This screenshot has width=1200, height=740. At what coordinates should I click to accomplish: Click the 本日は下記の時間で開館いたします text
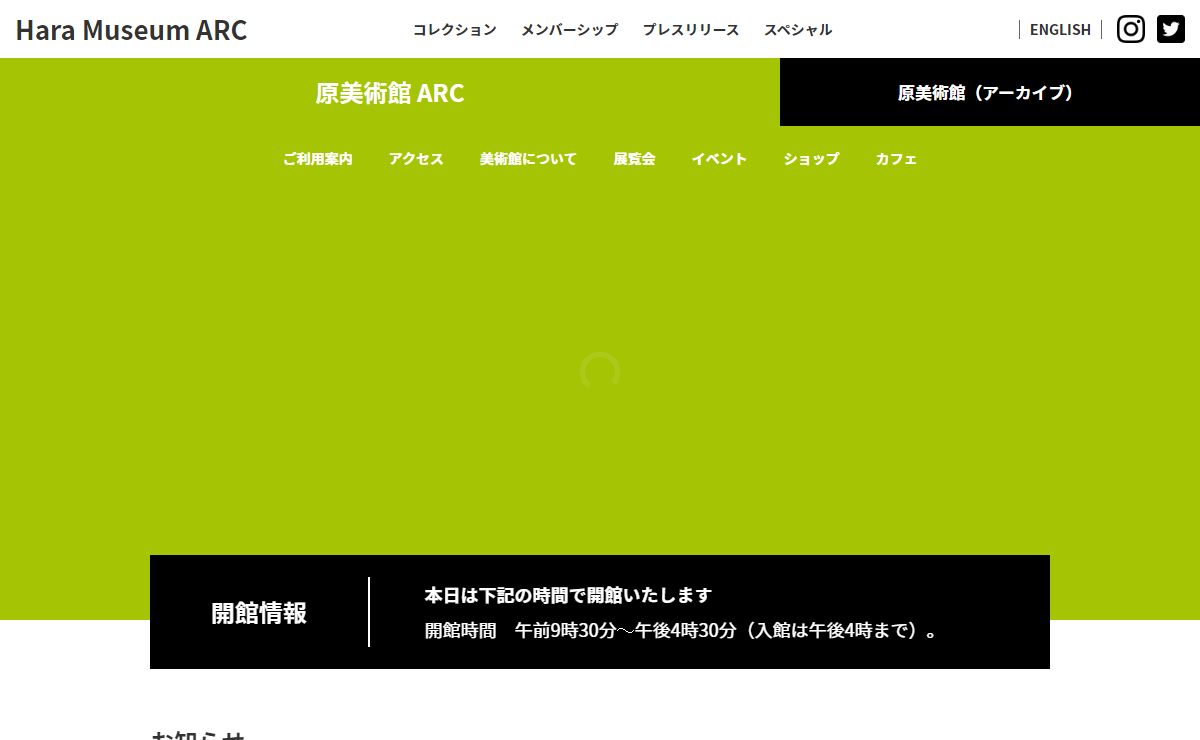pyautogui.click(x=568, y=595)
